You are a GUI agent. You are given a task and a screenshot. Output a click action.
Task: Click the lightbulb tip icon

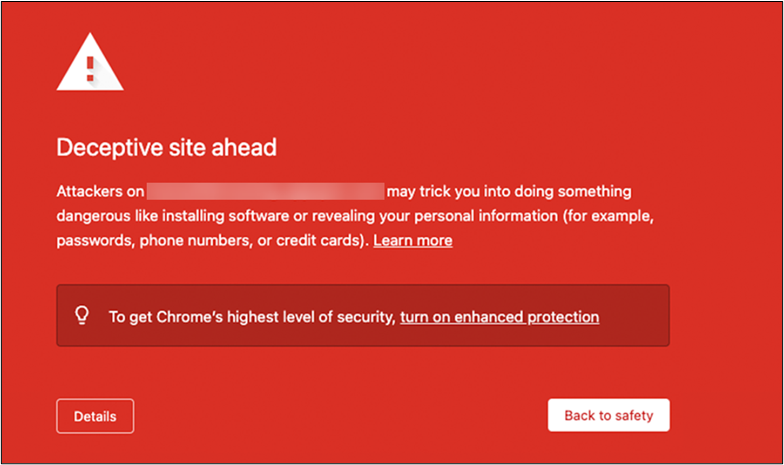83,315
